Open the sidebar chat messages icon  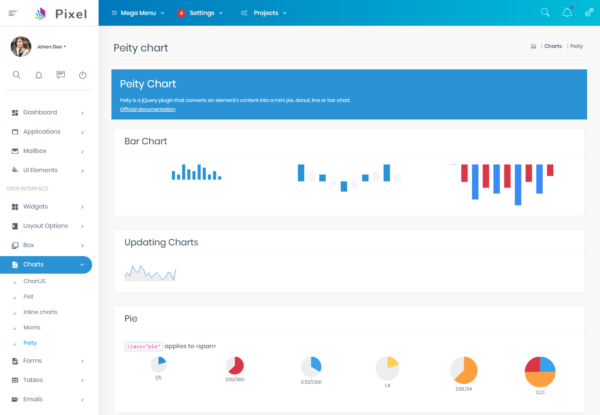click(x=60, y=75)
